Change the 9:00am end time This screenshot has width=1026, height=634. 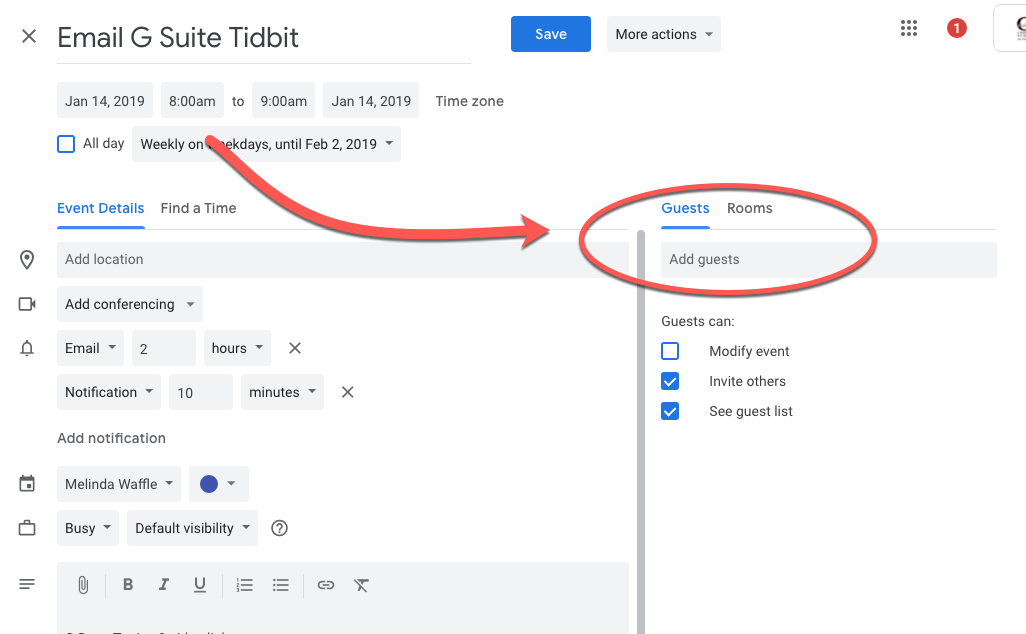point(283,100)
